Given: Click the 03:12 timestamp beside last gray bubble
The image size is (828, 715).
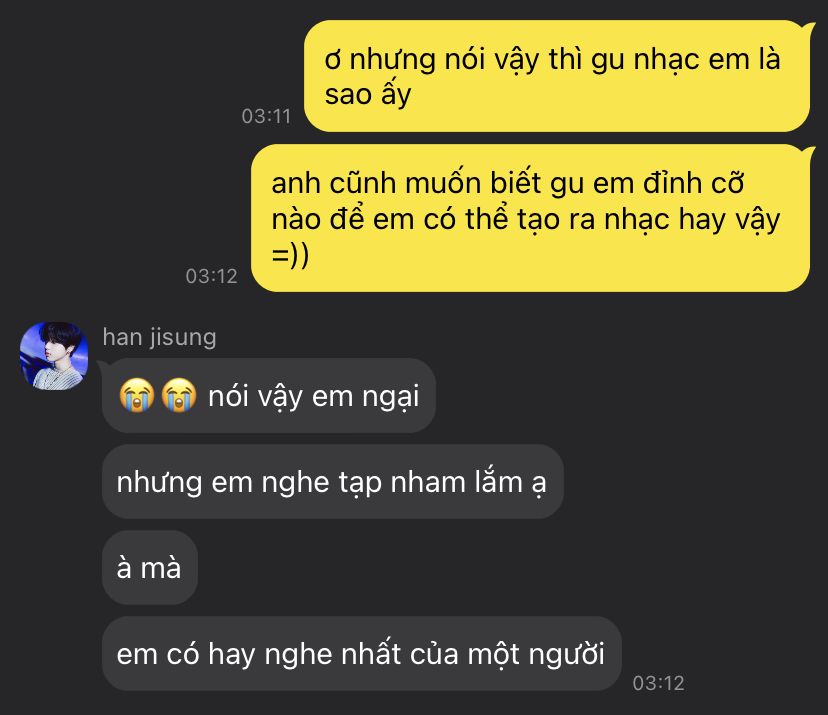Looking at the screenshot, I should click(x=658, y=683).
